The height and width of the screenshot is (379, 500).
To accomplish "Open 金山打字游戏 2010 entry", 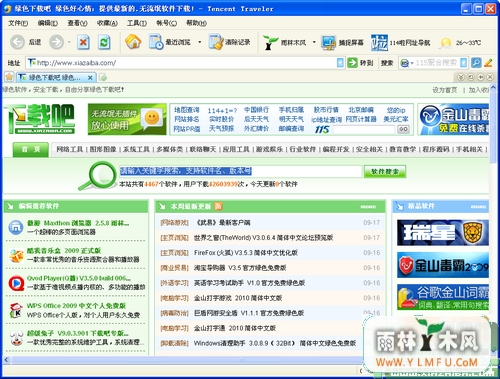I will point(238,298).
